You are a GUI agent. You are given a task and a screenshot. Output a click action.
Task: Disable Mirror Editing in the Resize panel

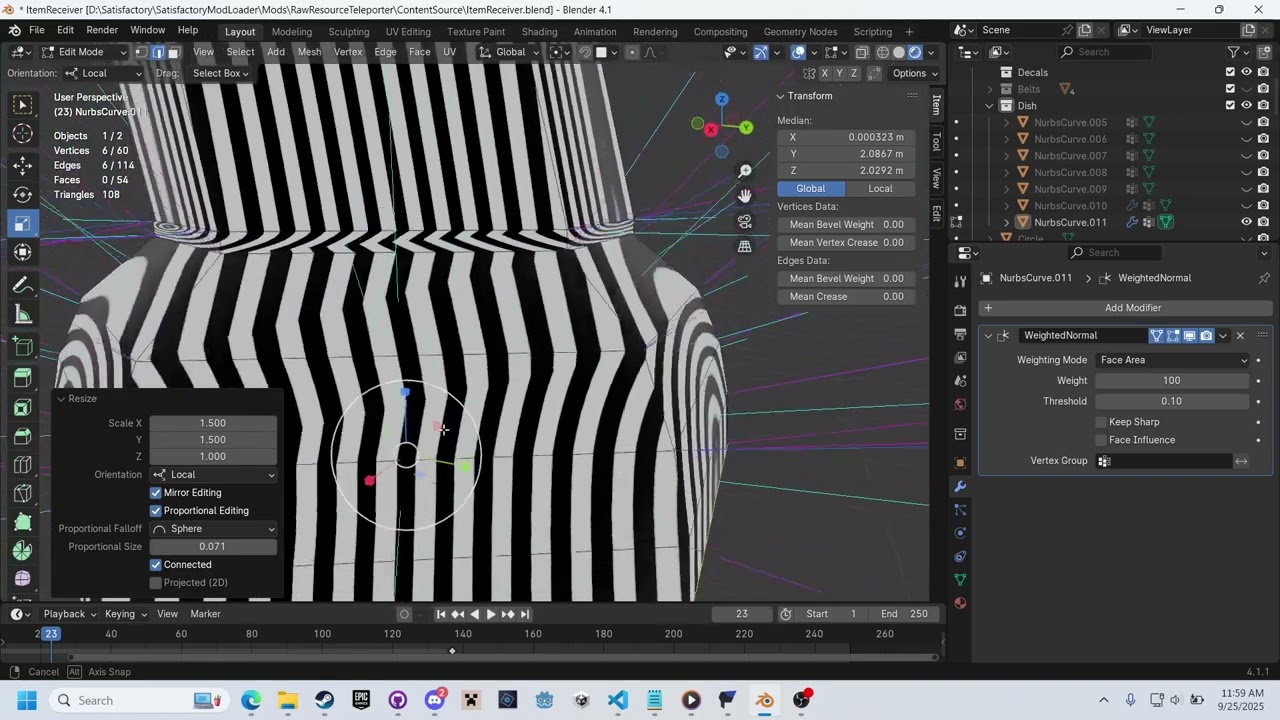156,492
